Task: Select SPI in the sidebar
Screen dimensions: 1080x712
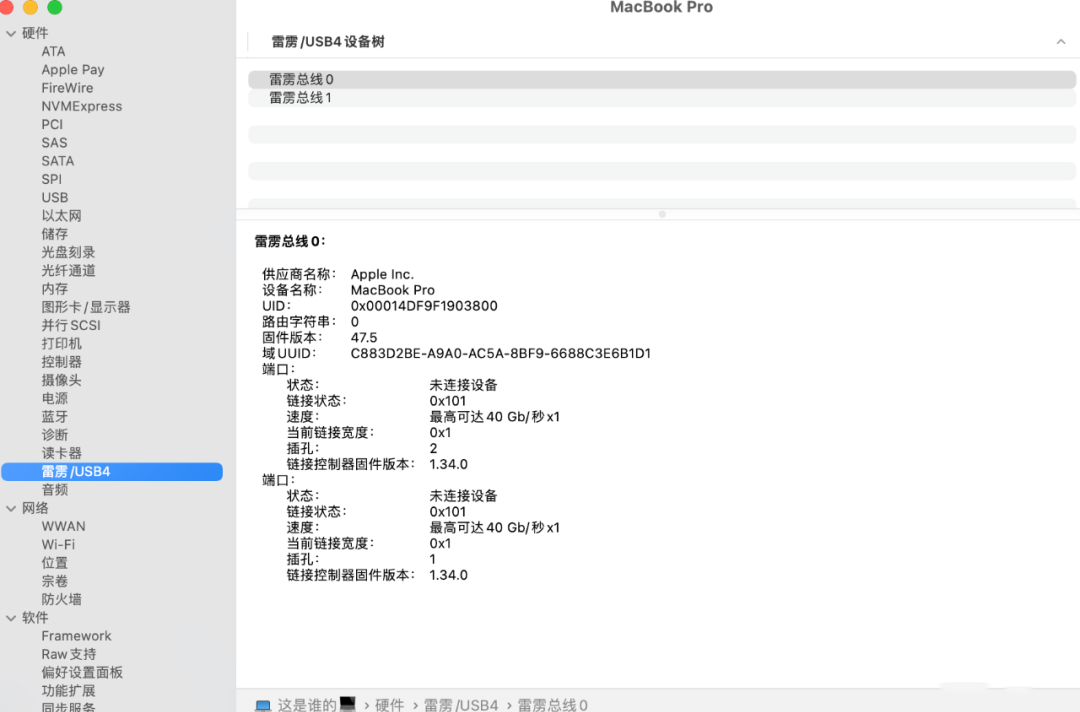Action: (x=52, y=179)
